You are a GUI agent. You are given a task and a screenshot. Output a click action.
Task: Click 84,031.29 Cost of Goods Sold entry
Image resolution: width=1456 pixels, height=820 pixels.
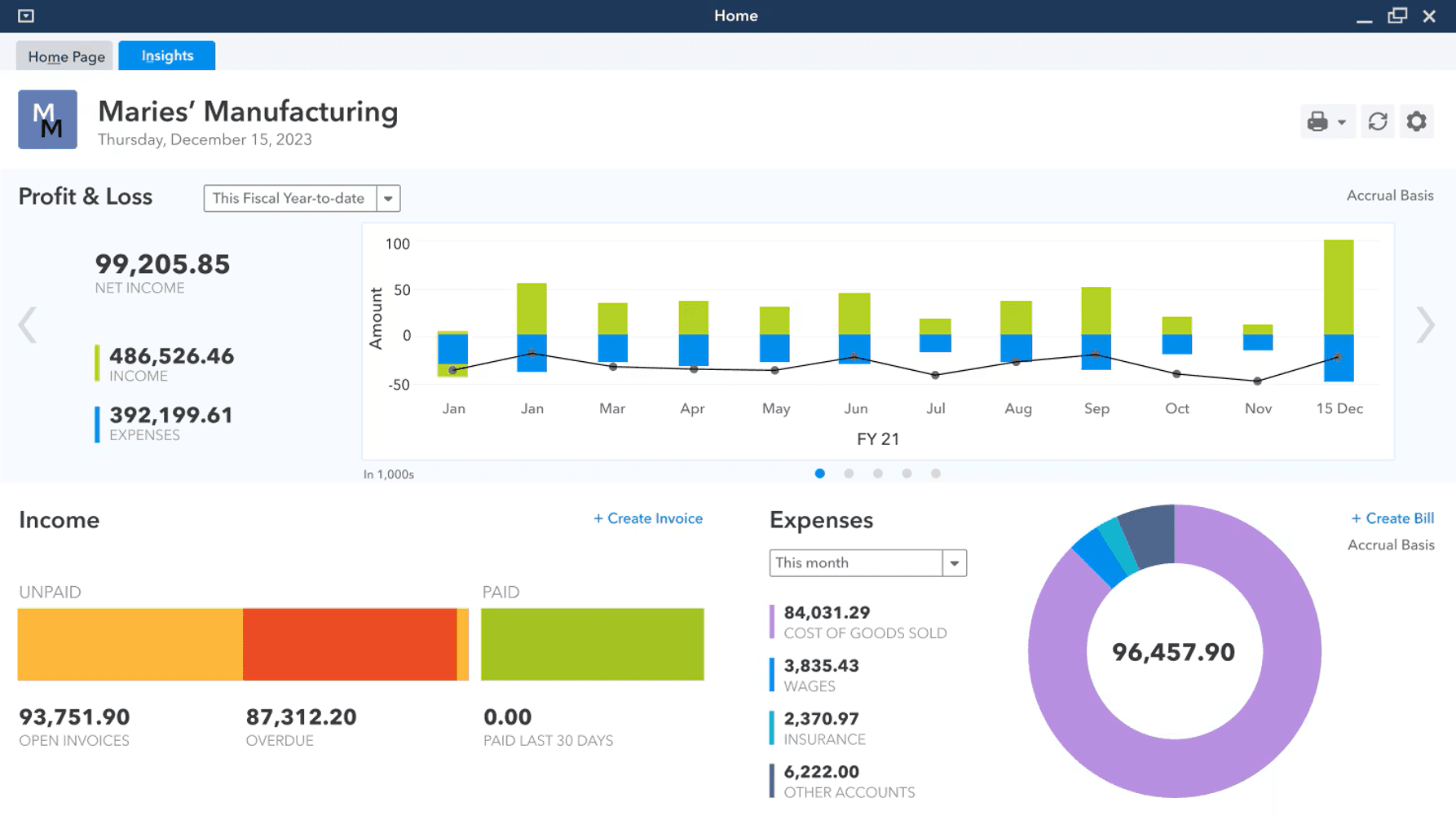pyautogui.click(x=858, y=622)
